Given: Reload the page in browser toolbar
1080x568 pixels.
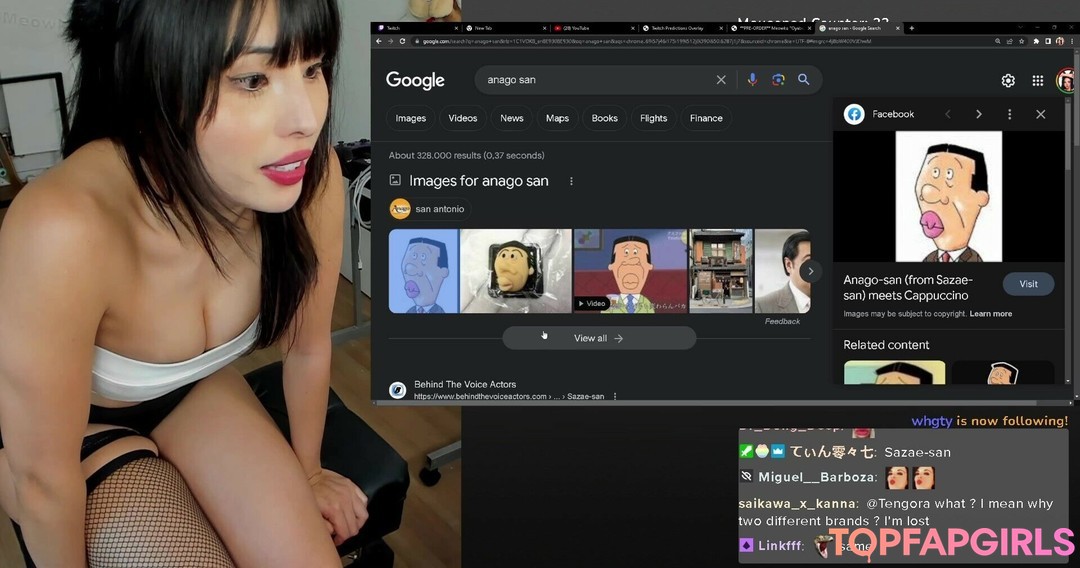Looking at the screenshot, I should click(x=403, y=41).
